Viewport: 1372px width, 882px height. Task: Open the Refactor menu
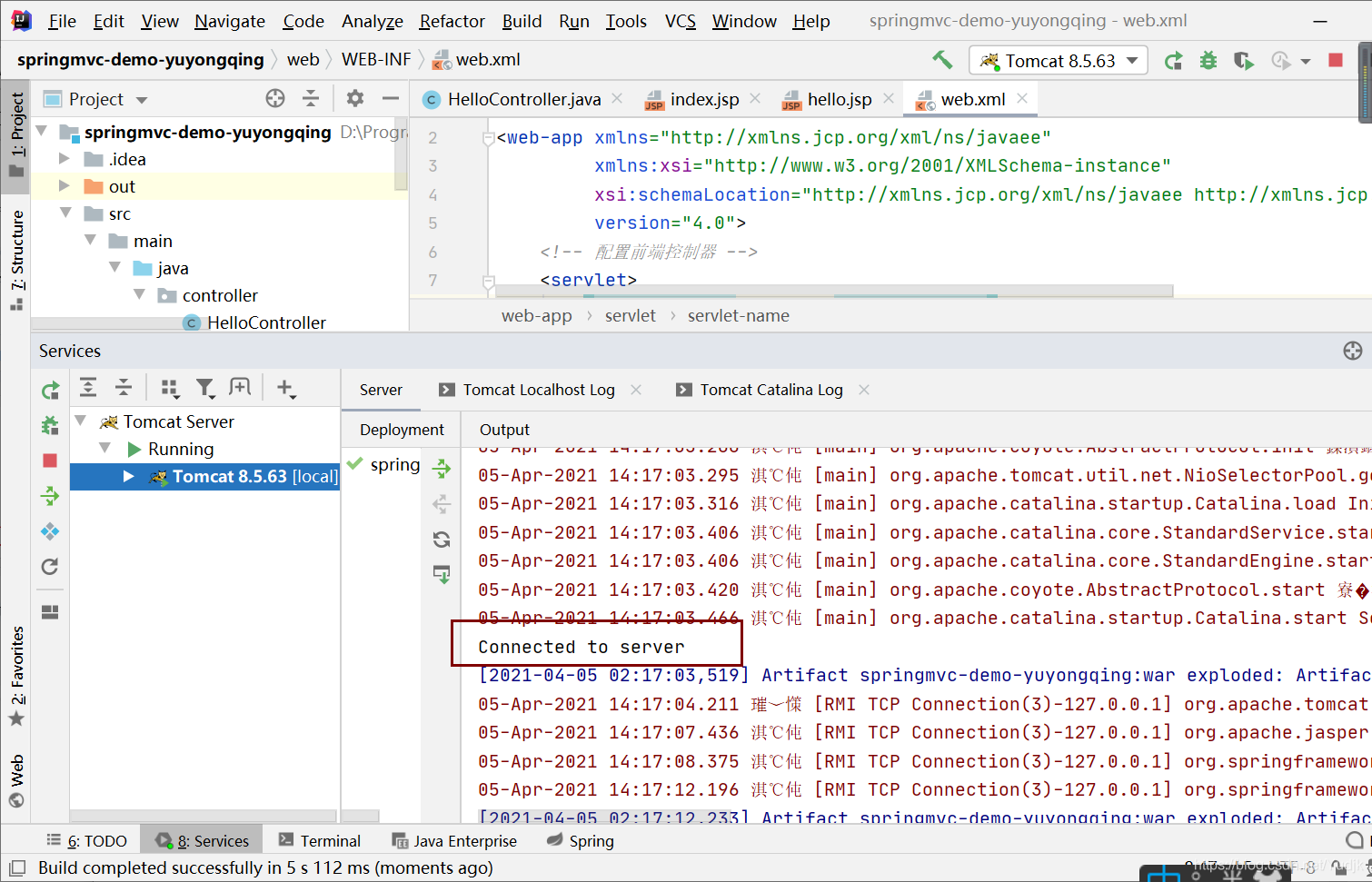pyautogui.click(x=452, y=21)
